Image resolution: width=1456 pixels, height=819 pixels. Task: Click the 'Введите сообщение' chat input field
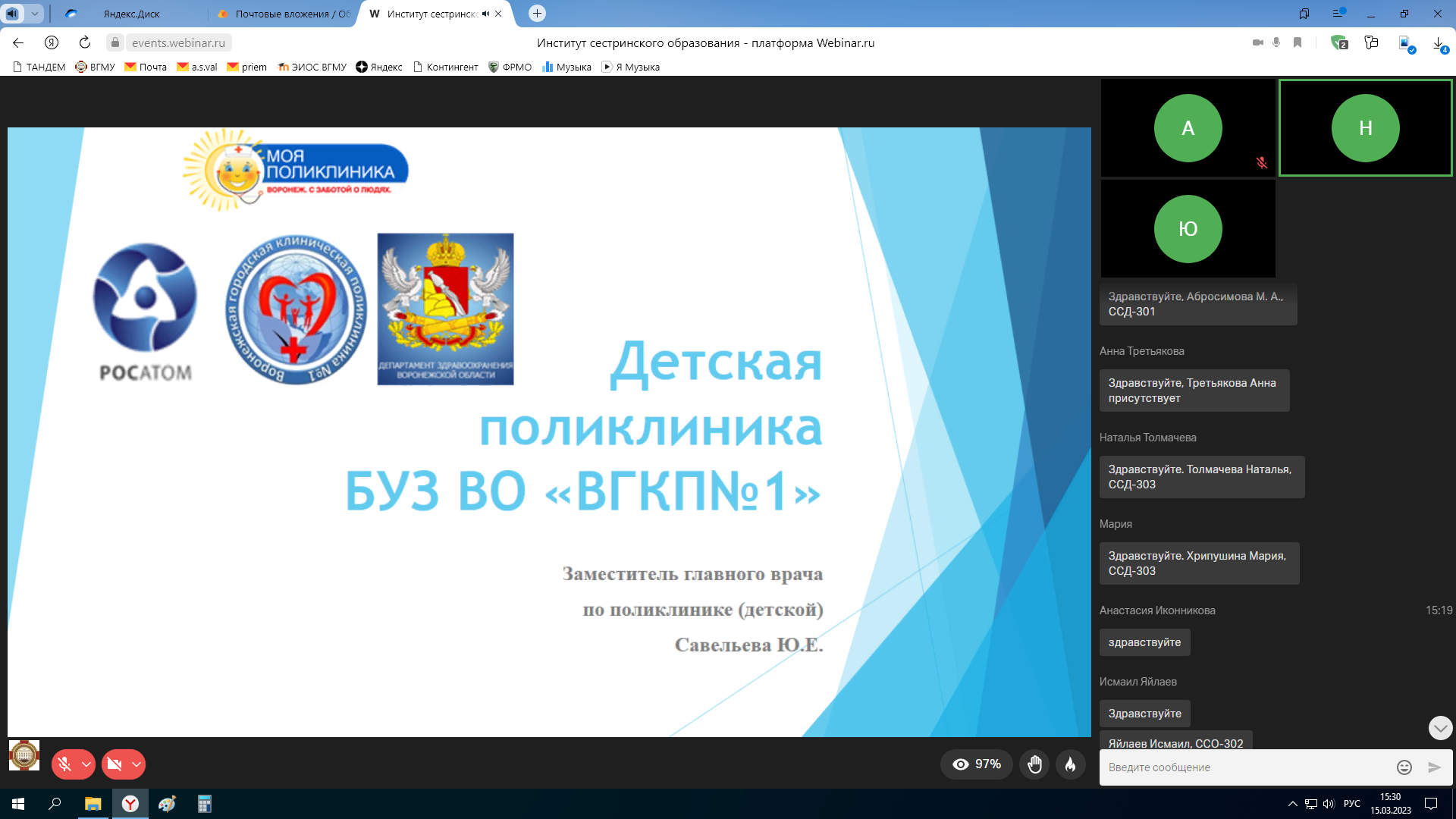(x=1244, y=767)
